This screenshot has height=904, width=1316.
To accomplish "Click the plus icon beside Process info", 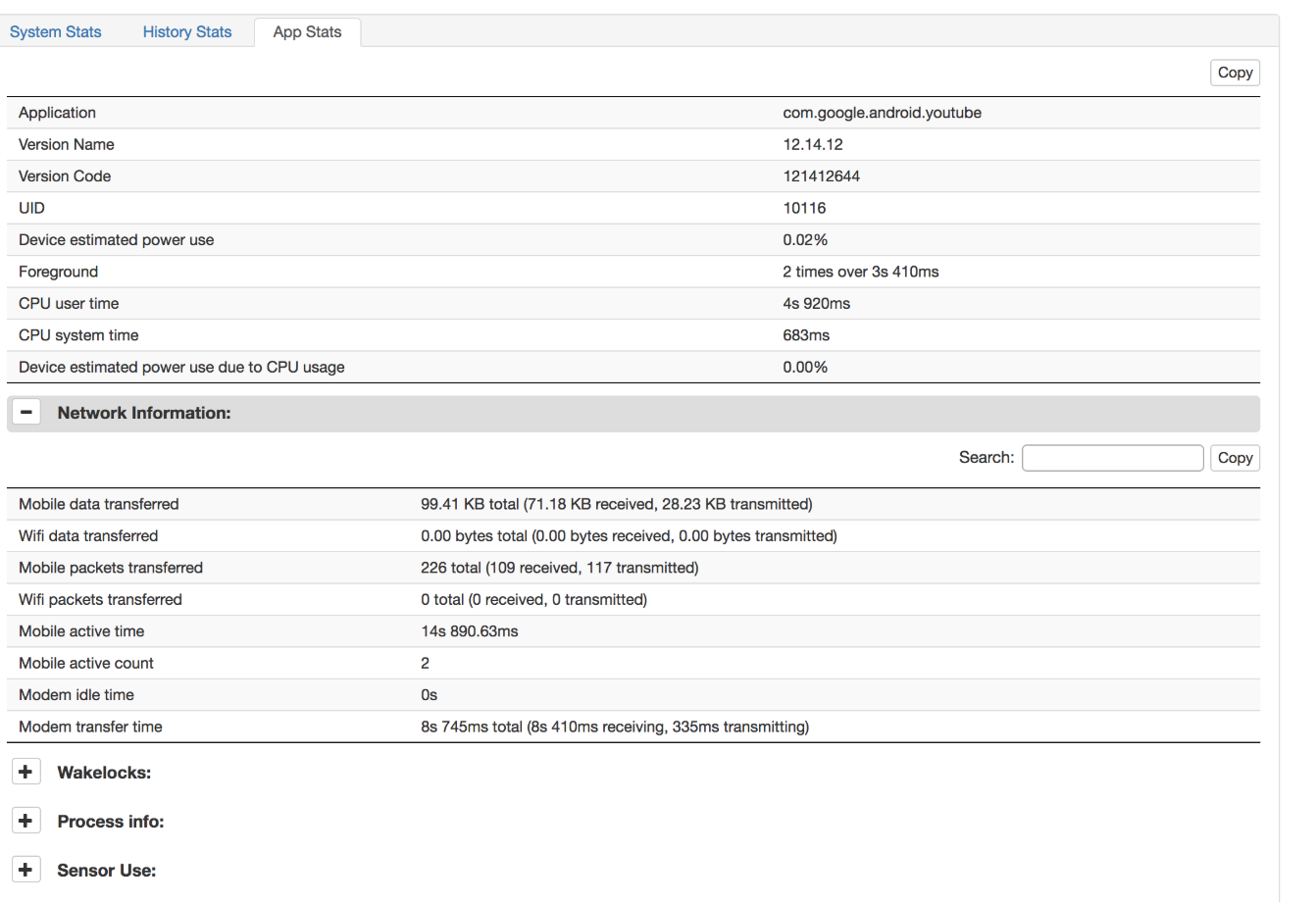I will pos(25,821).
